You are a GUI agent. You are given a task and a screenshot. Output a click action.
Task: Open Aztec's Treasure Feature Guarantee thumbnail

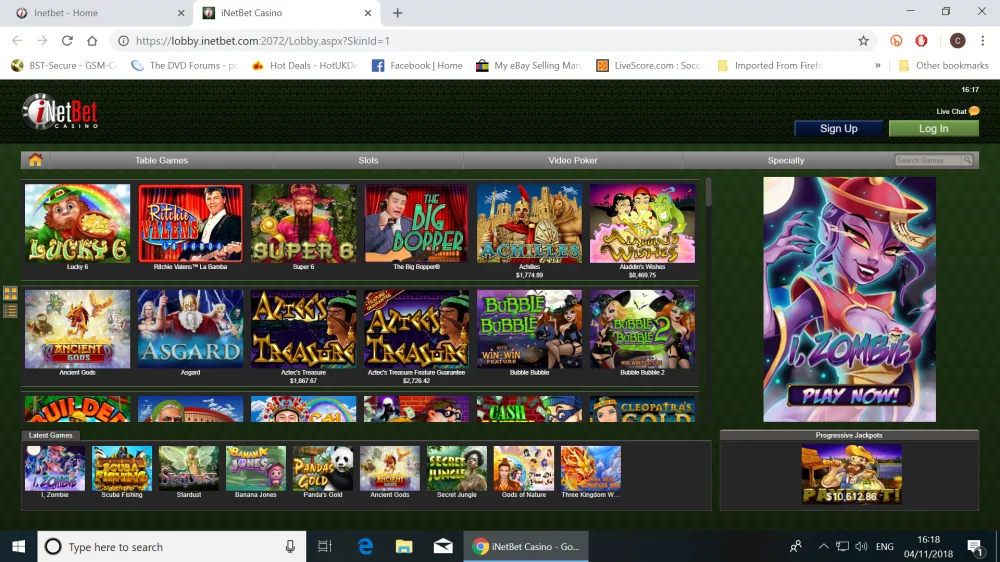416,329
